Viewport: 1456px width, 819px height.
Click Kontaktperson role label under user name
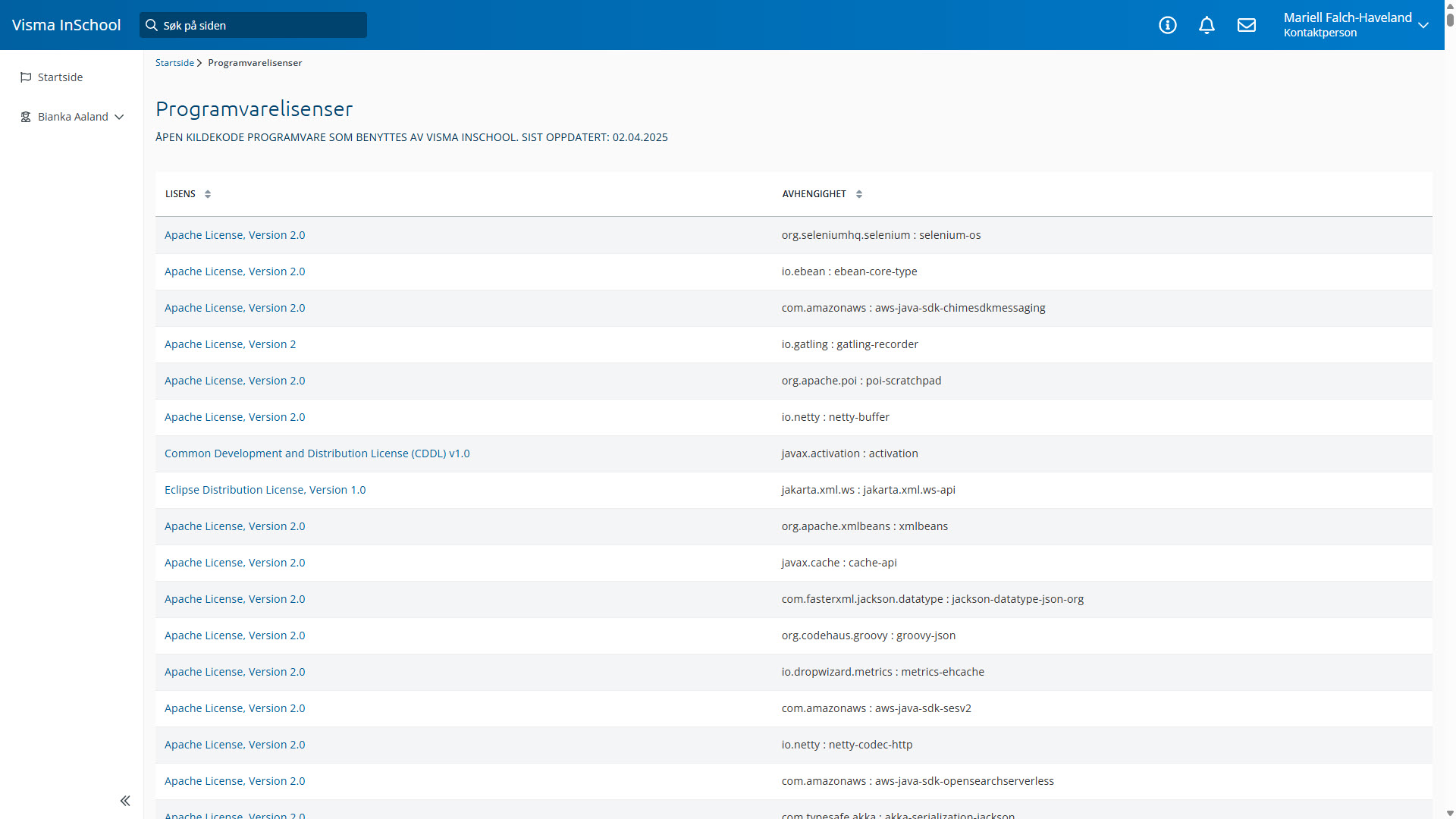pos(1320,33)
